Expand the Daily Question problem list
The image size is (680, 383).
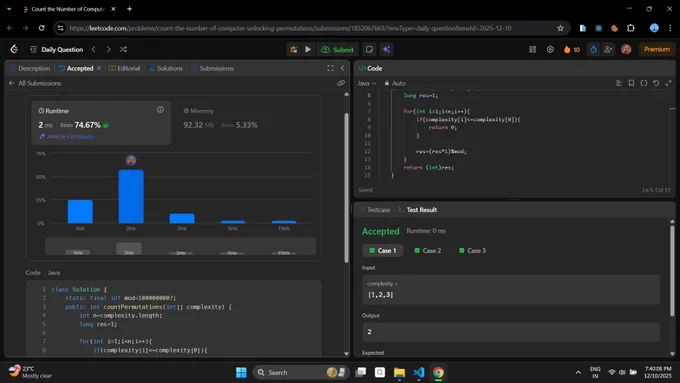(x=57, y=49)
